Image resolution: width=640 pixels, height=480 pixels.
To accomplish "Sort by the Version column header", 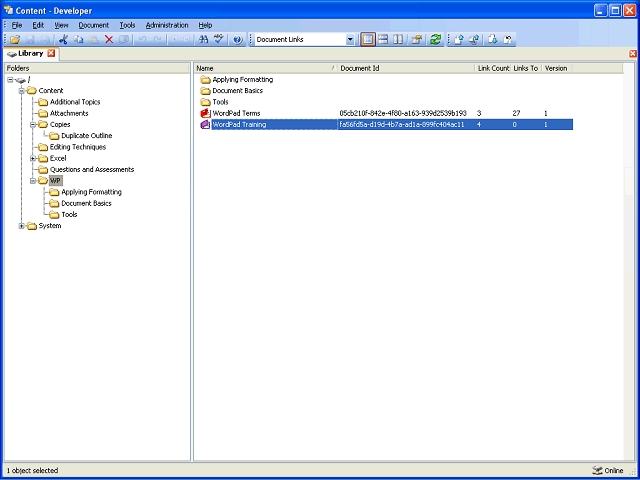I will pyautogui.click(x=557, y=68).
